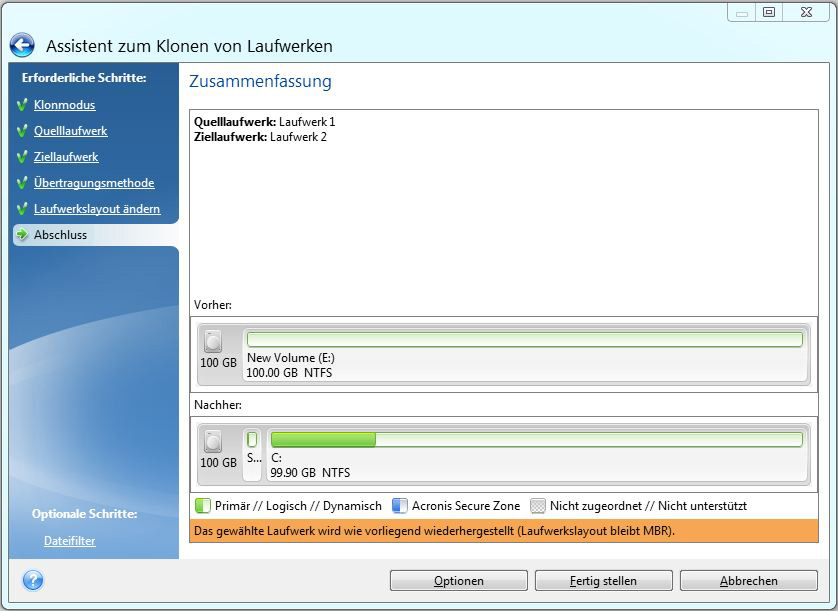
Task: Click the Nachher disk drive icon
Action: point(213,441)
